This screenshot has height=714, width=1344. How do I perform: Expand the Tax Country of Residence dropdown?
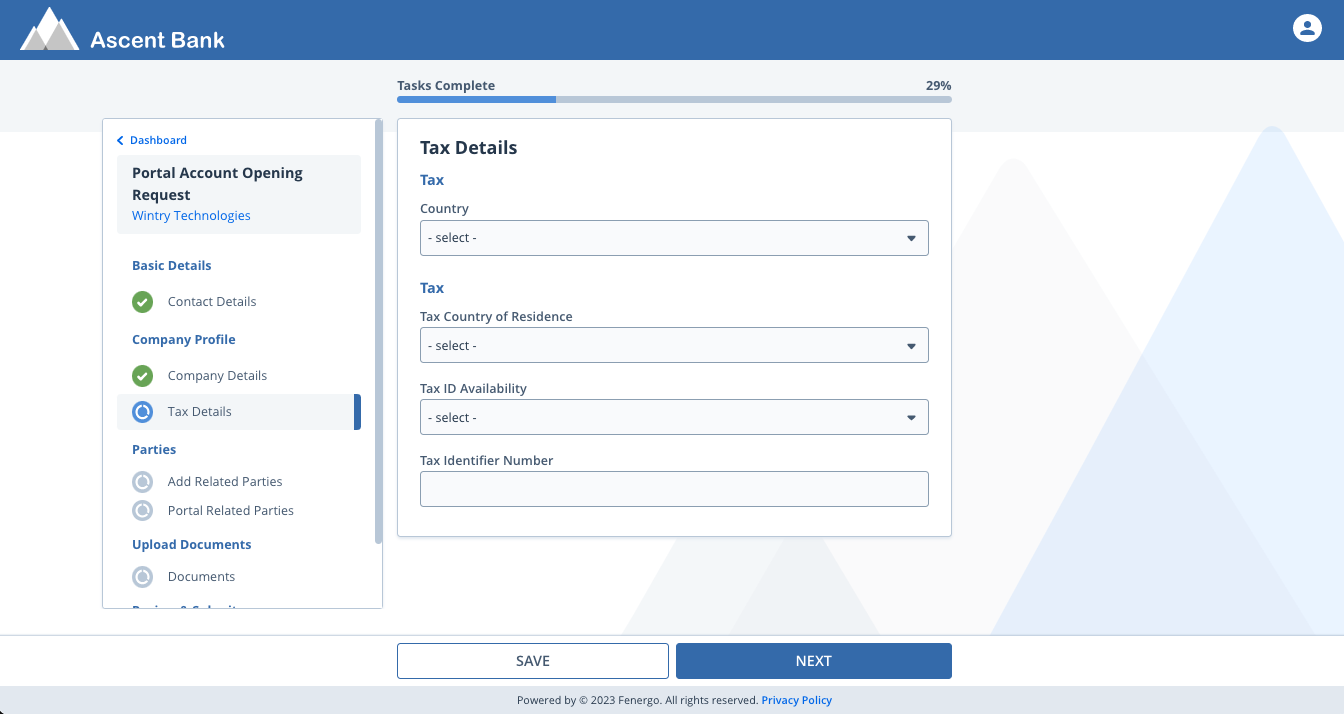674,345
